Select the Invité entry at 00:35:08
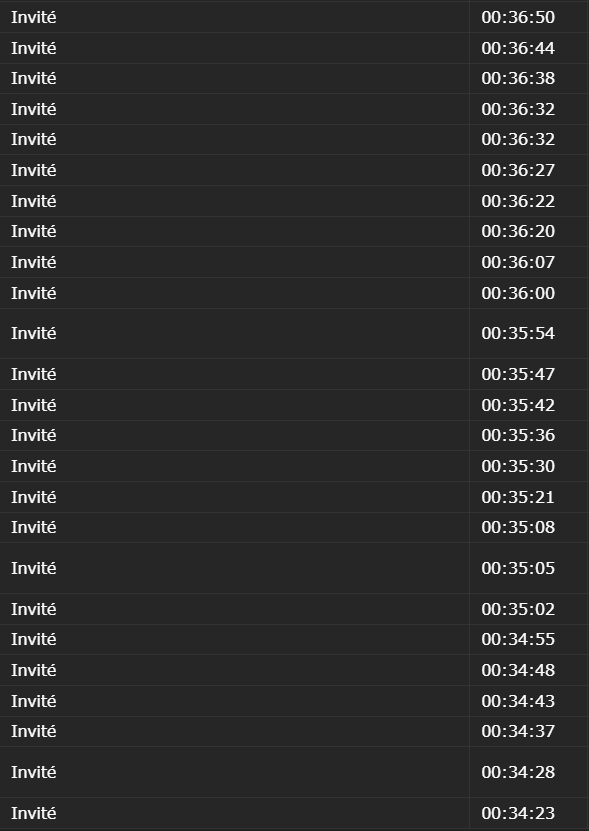The image size is (589, 831). [294, 527]
